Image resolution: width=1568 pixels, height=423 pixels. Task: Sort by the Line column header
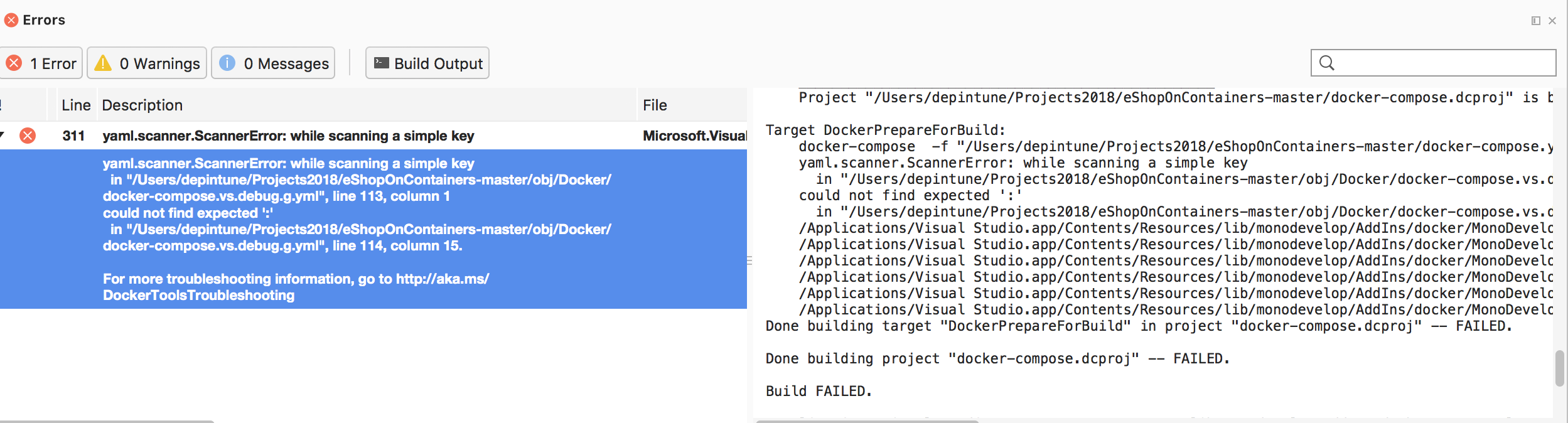76,105
